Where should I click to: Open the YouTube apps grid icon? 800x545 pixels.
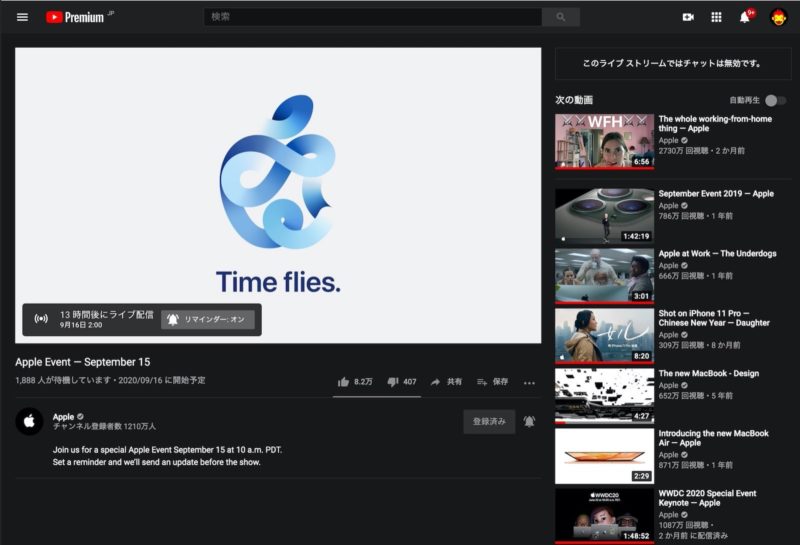(716, 17)
